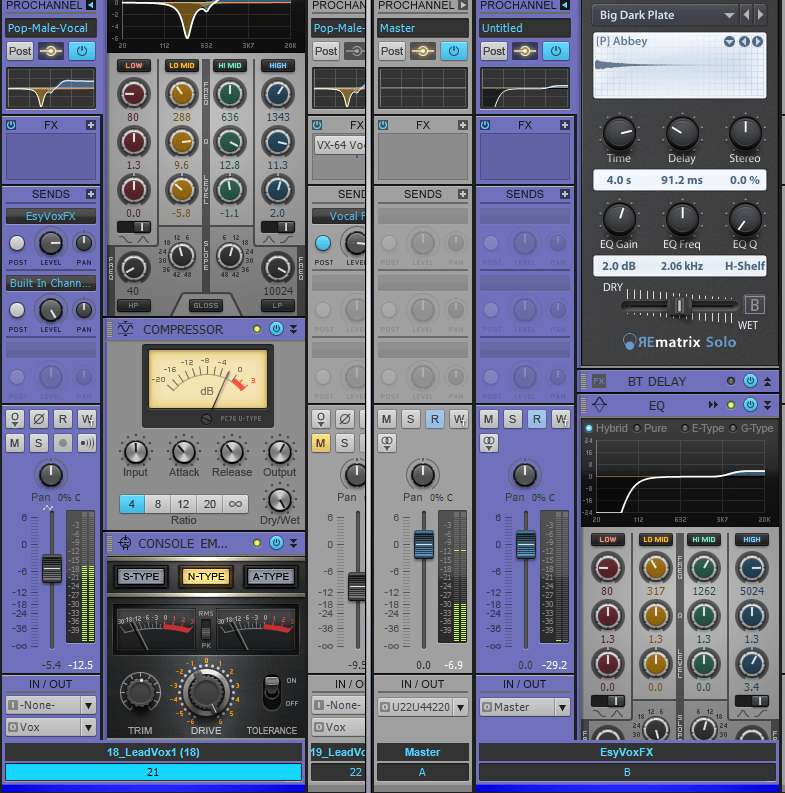Screen dimensions: 785x793
Task: Collapse CONSOLE EM... module with chevron
Action: coord(293,543)
